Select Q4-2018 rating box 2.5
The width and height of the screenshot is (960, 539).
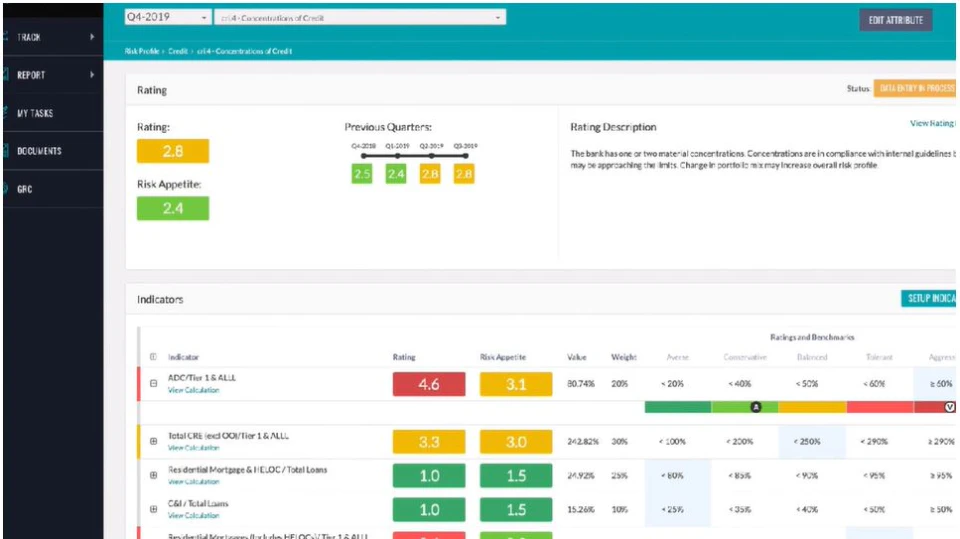click(x=362, y=175)
